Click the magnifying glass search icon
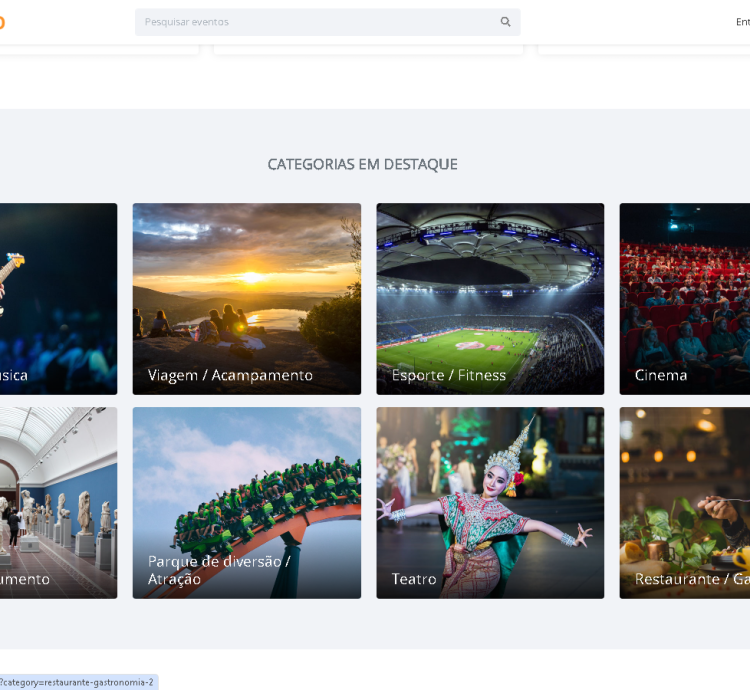Viewport: 750px width, 690px height. 505,22
